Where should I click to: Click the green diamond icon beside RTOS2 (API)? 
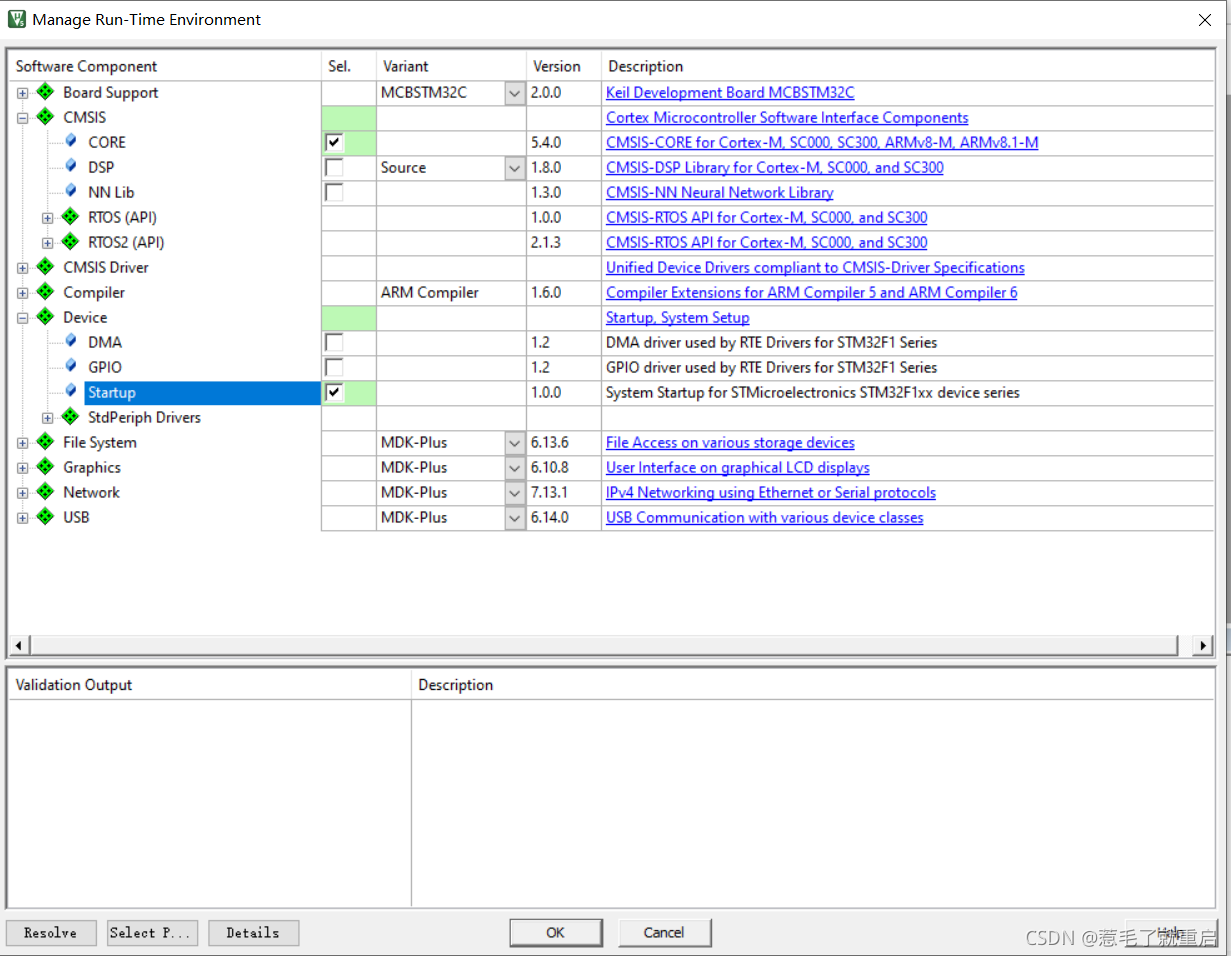coord(70,242)
